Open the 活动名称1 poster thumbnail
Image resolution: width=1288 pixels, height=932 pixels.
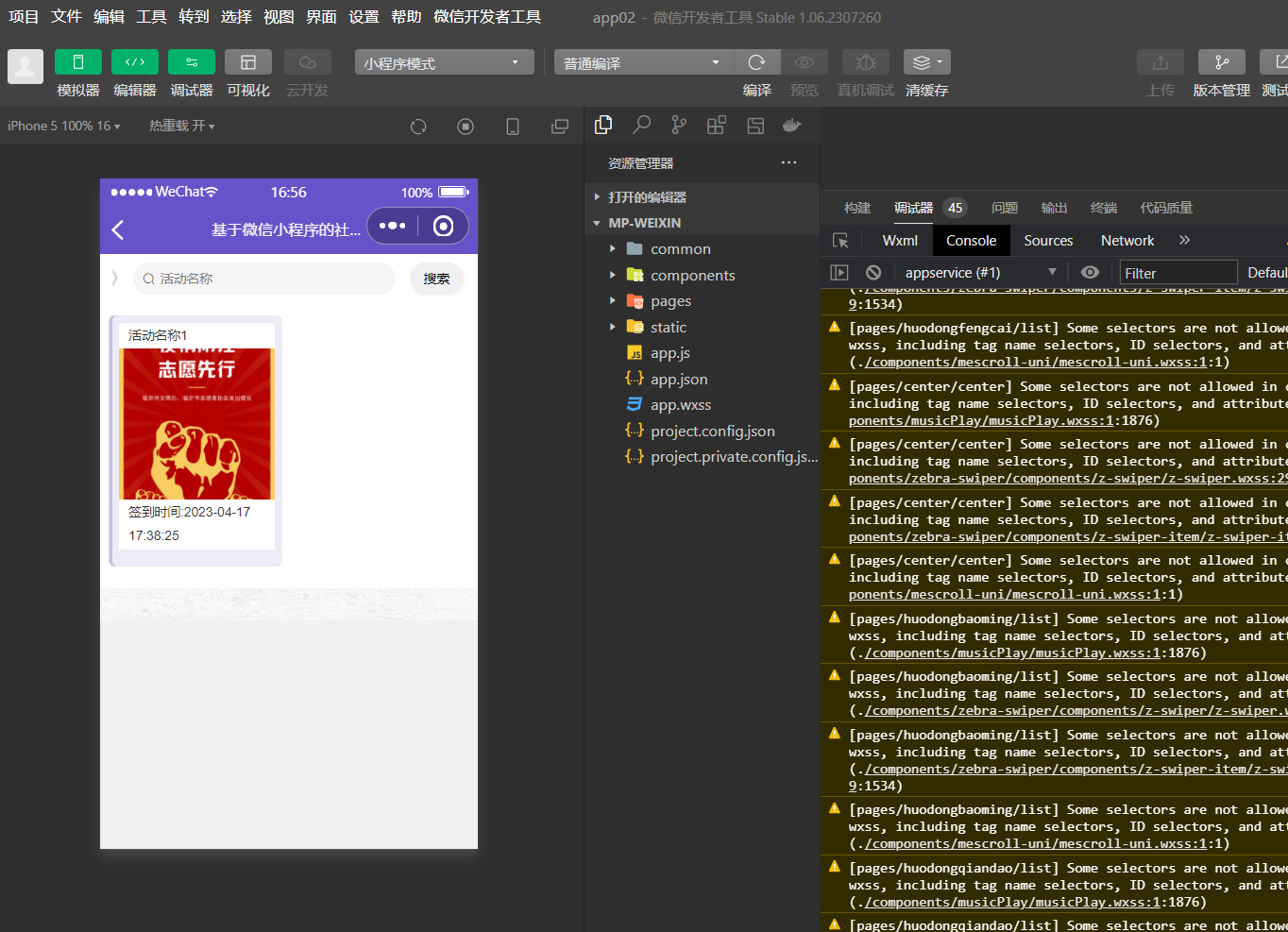196,424
